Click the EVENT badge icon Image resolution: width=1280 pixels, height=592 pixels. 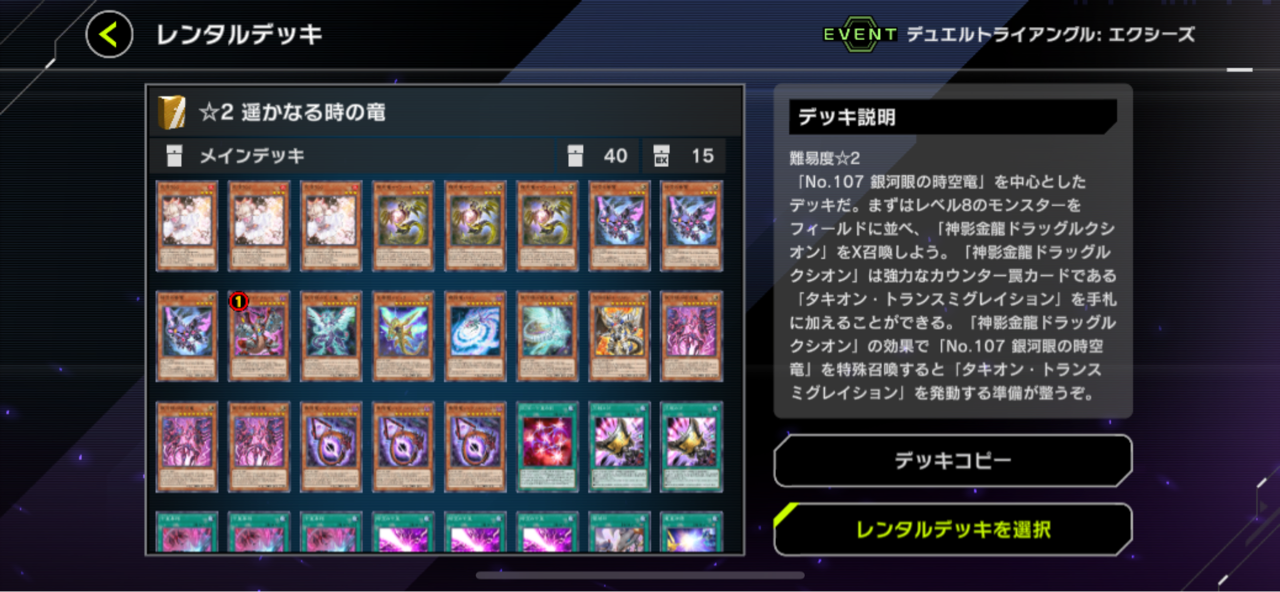click(x=860, y=34)
